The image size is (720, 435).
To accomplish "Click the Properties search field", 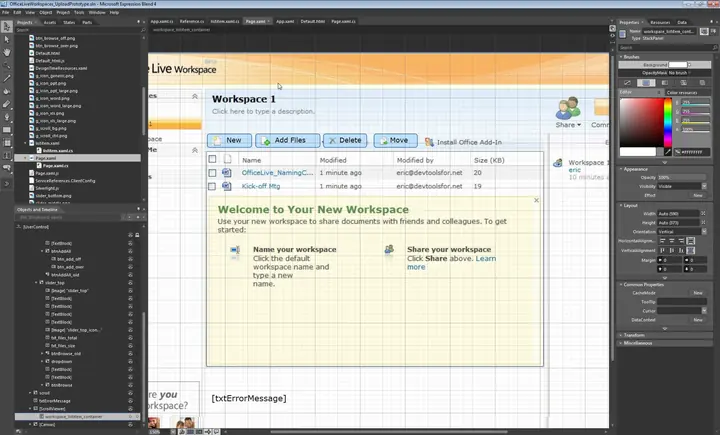I will 668,47.
